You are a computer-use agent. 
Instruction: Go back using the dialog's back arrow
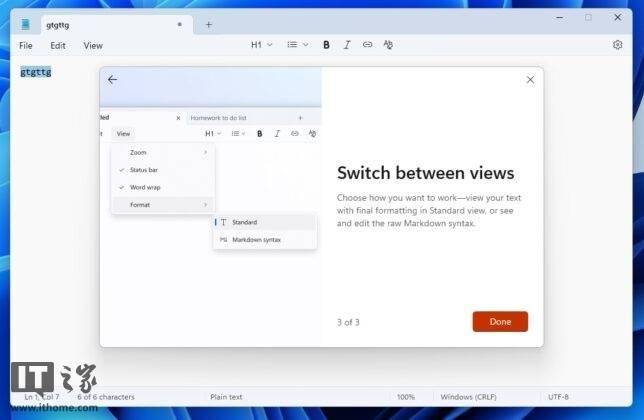click(x=112, y=80)
